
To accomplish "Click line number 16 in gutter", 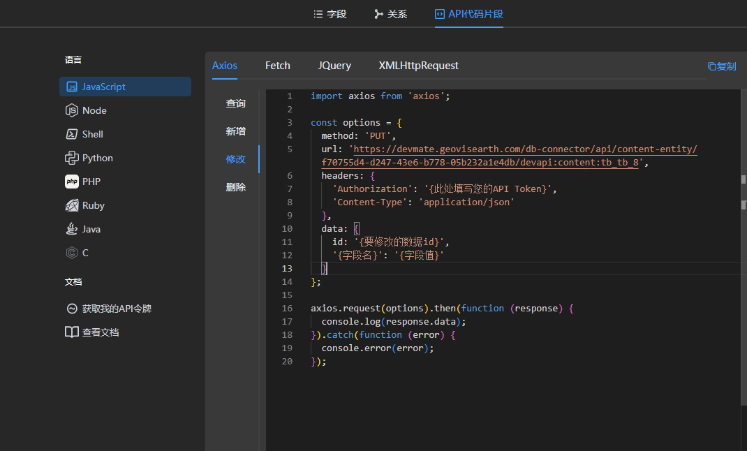I will coord(287,309).
